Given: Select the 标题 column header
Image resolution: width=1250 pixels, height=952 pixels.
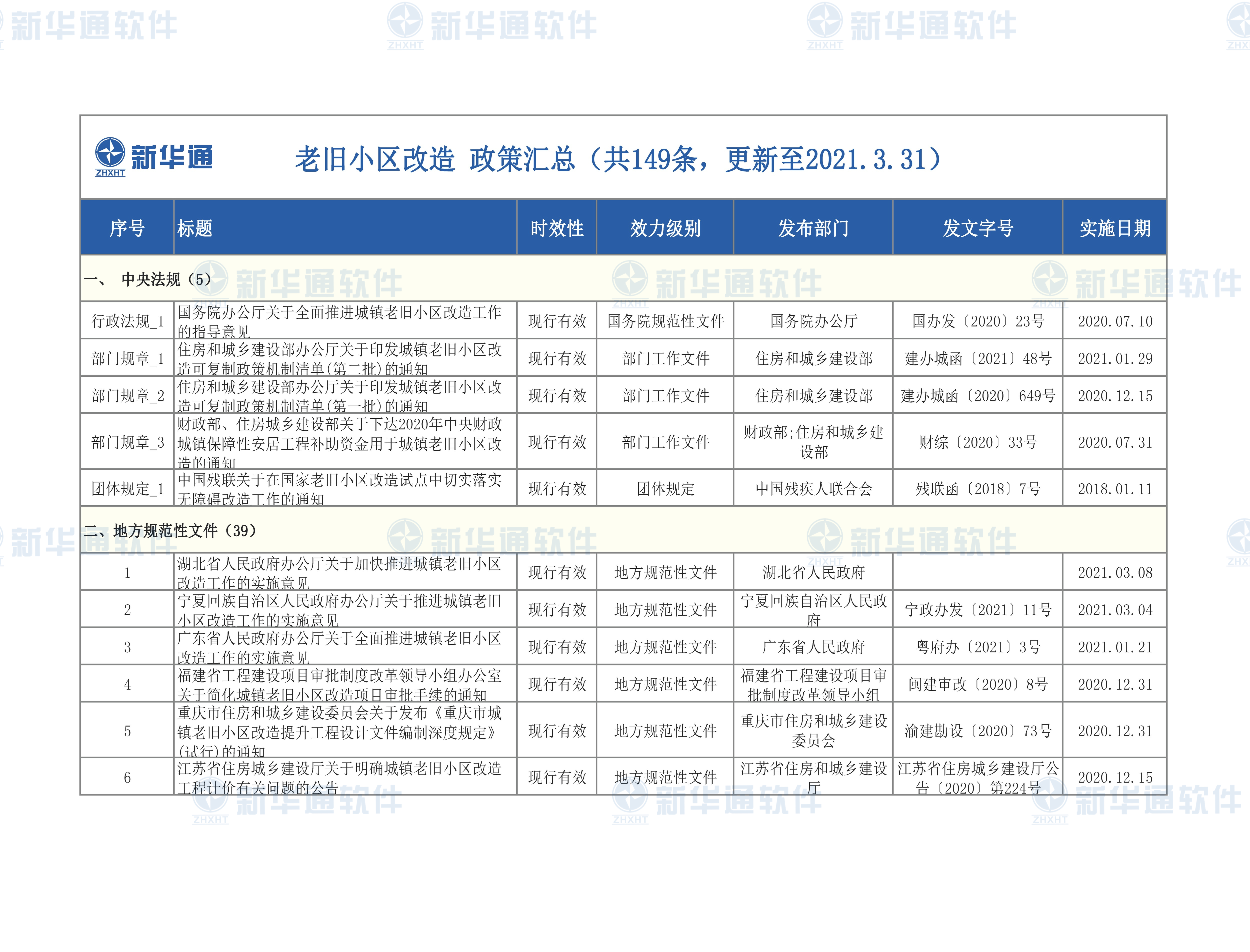Looking at the screenshot, I should click(x=345, y=228).
